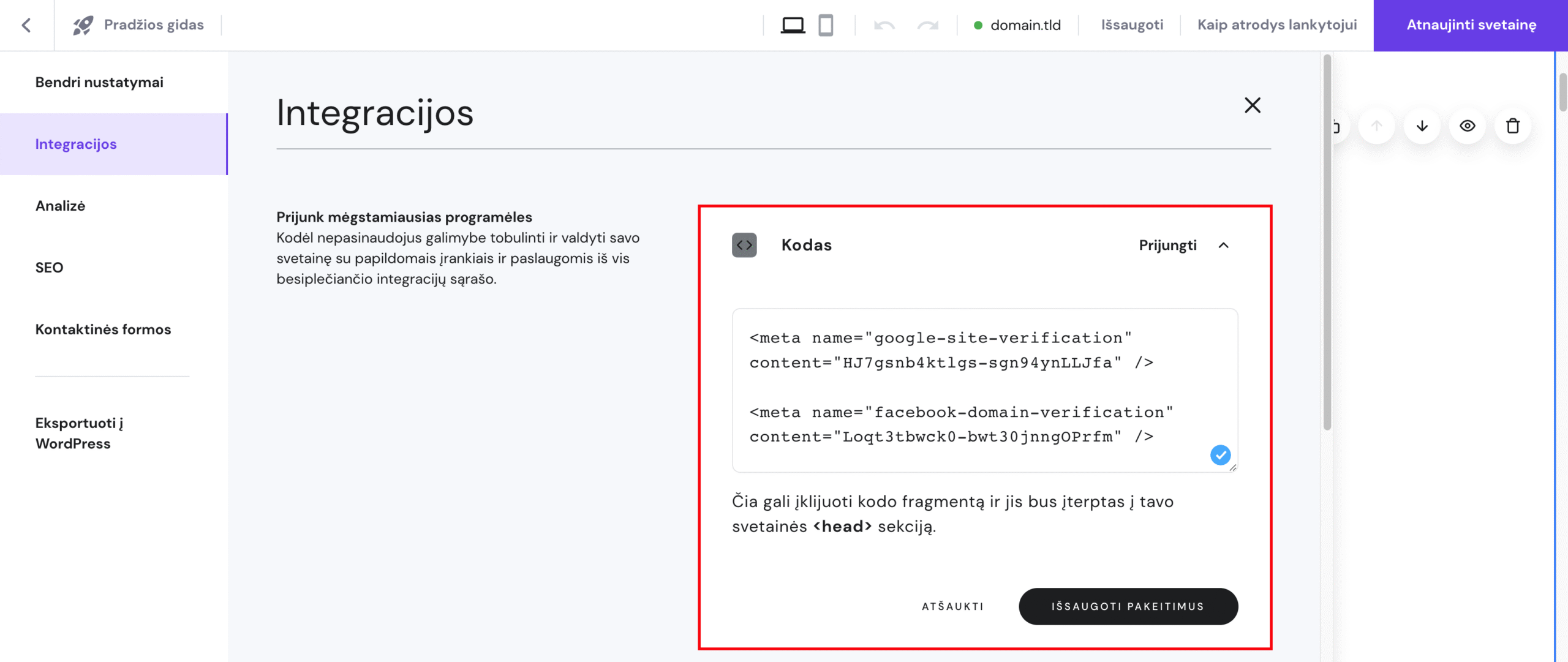Open the SEO settings section
The height and width of the screenshot is (662, 1568).
tap(50, 267)
